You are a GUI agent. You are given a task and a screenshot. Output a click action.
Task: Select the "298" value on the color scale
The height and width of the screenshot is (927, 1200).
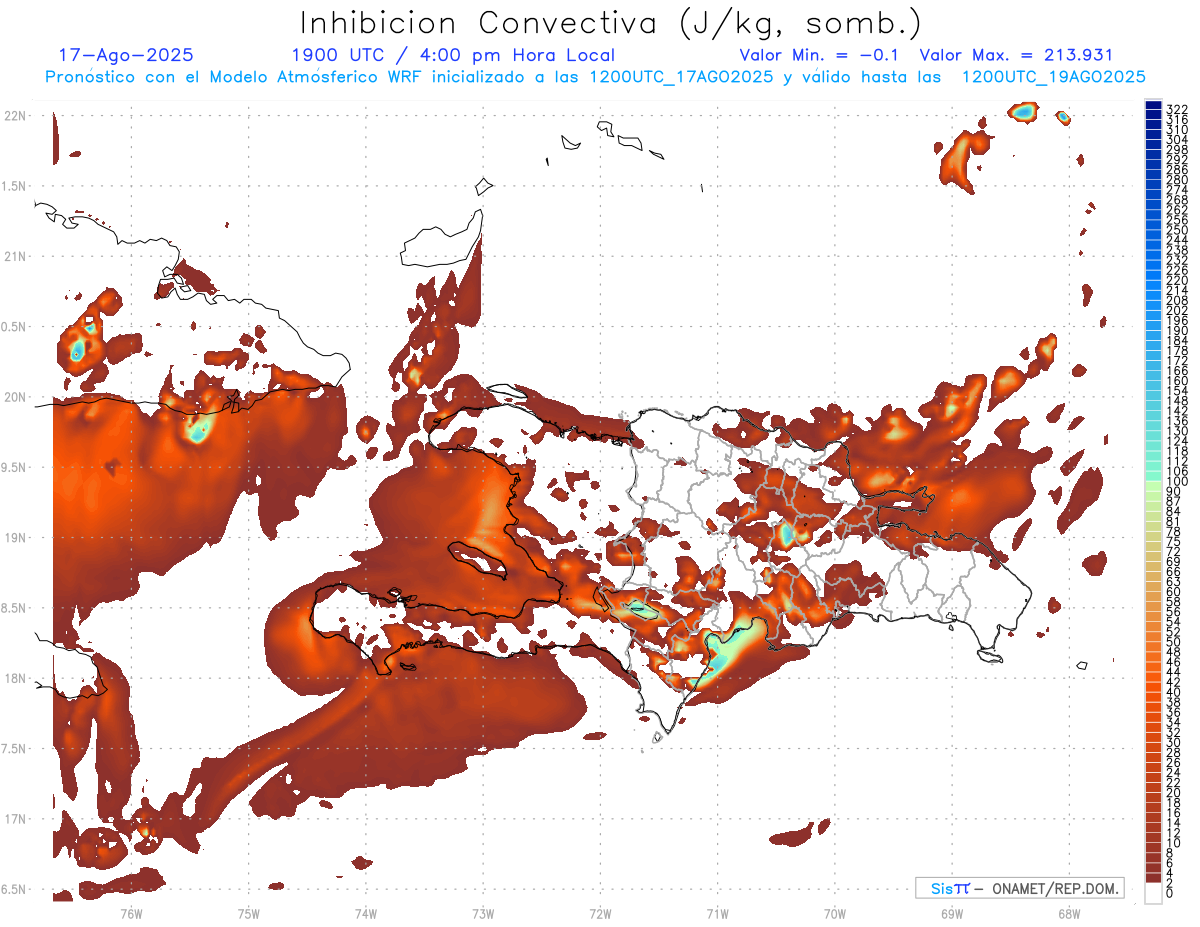coord(1176,149)
